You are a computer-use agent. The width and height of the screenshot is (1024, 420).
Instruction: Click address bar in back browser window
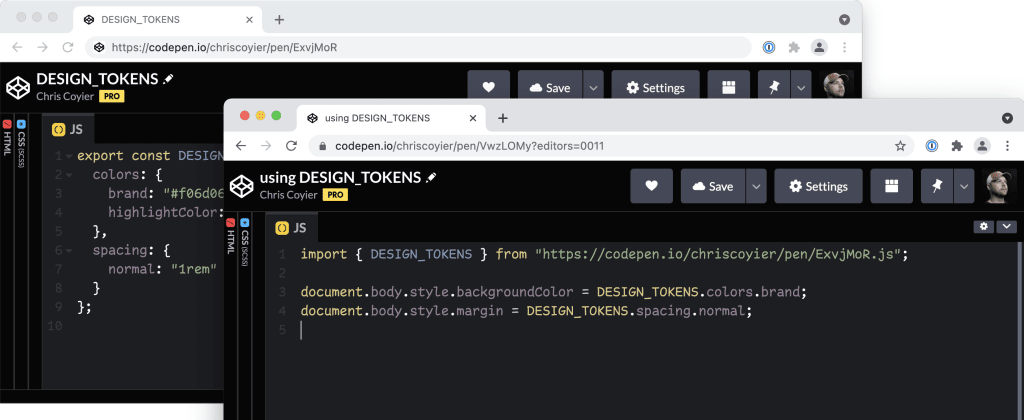click(x=418, y=47)
